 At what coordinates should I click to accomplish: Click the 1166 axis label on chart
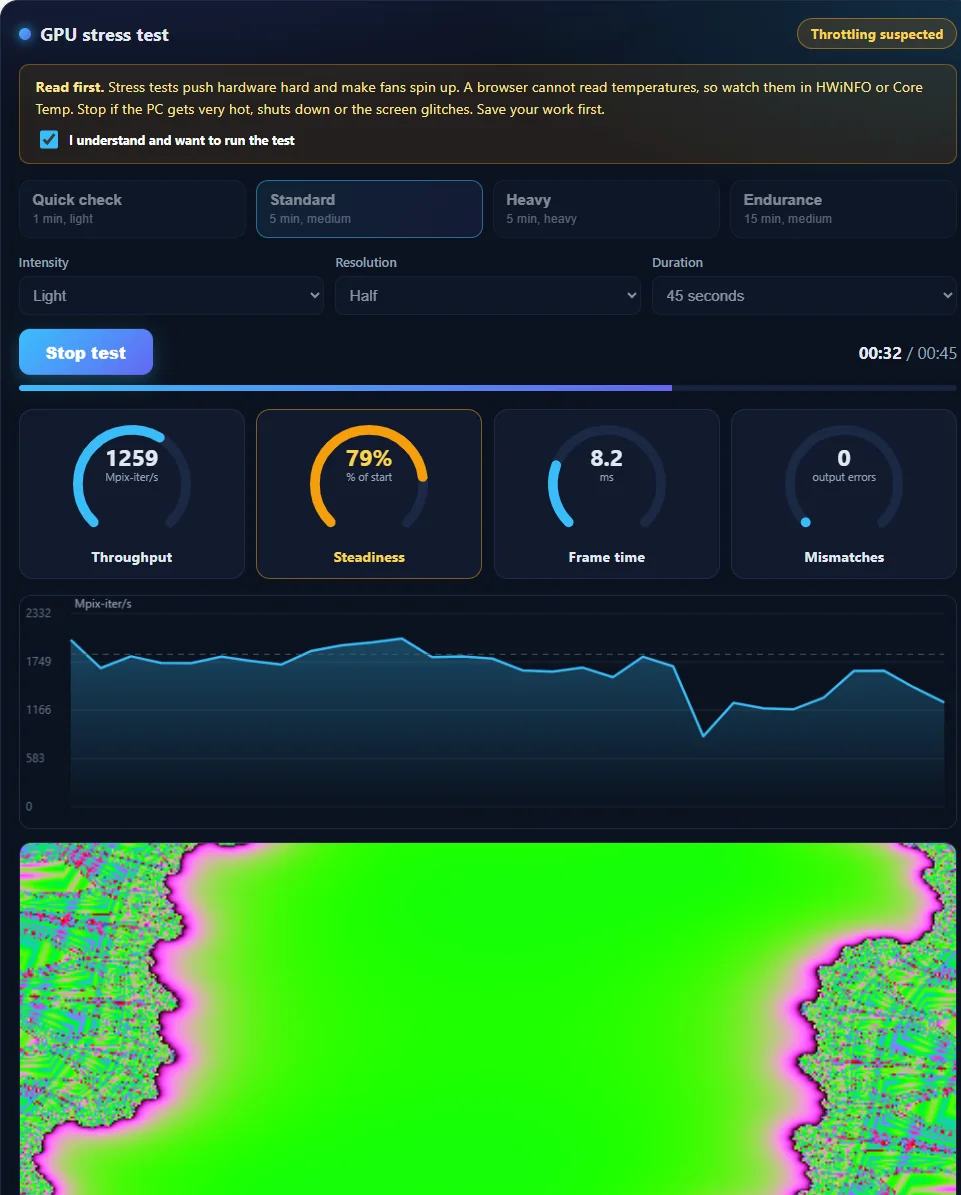tap(38, 710)
